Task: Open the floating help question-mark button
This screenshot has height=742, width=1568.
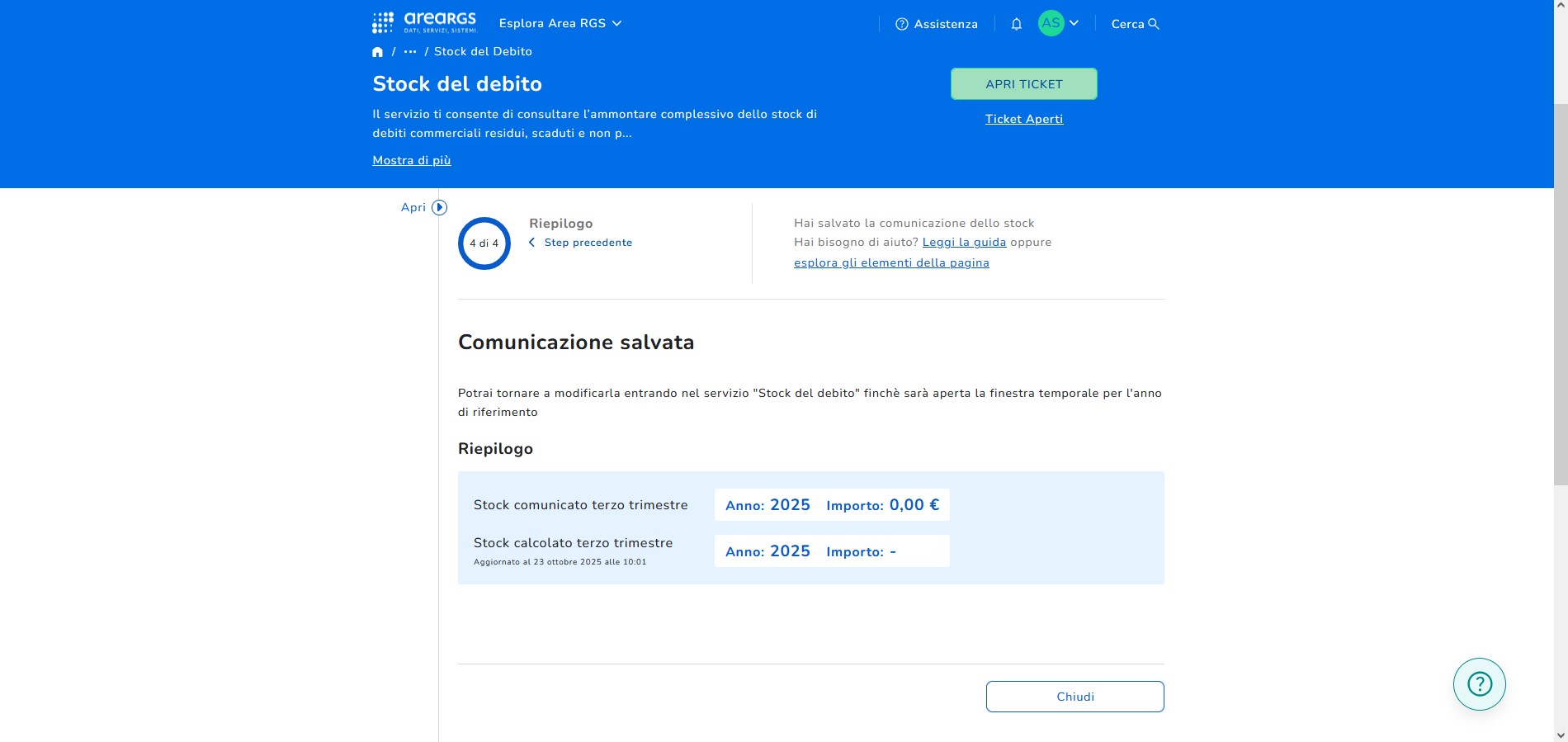Action: 1479,683
